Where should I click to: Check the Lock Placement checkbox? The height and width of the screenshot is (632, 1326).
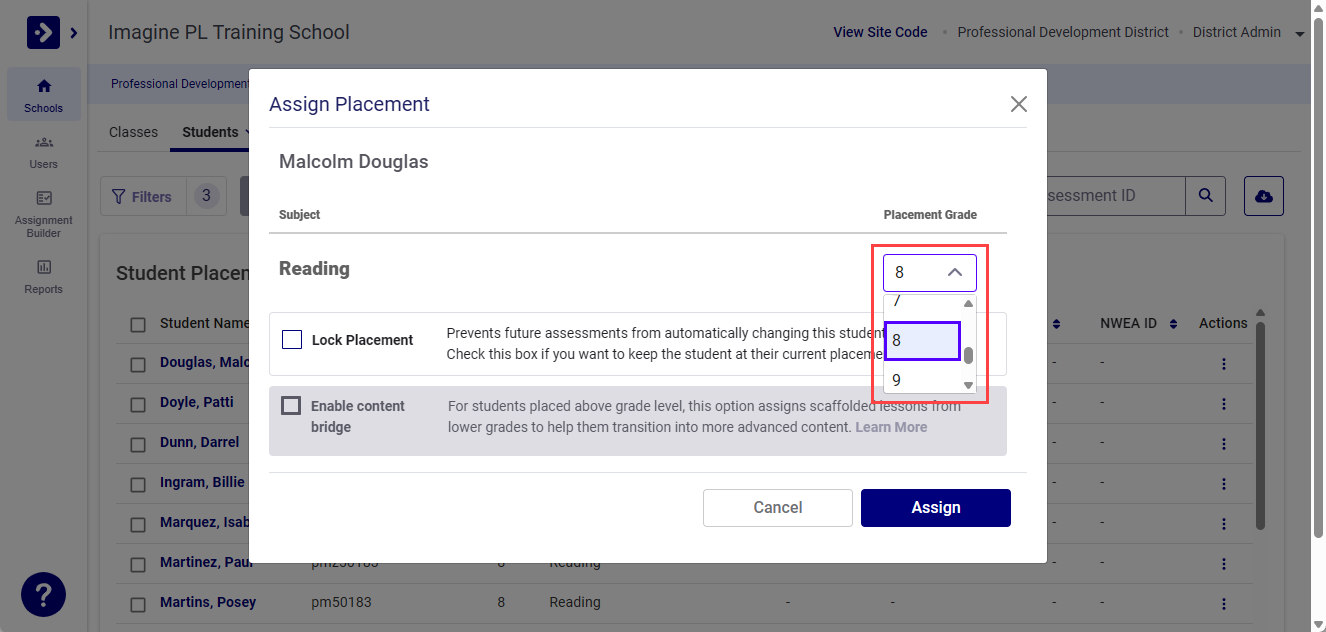[292, 340]
